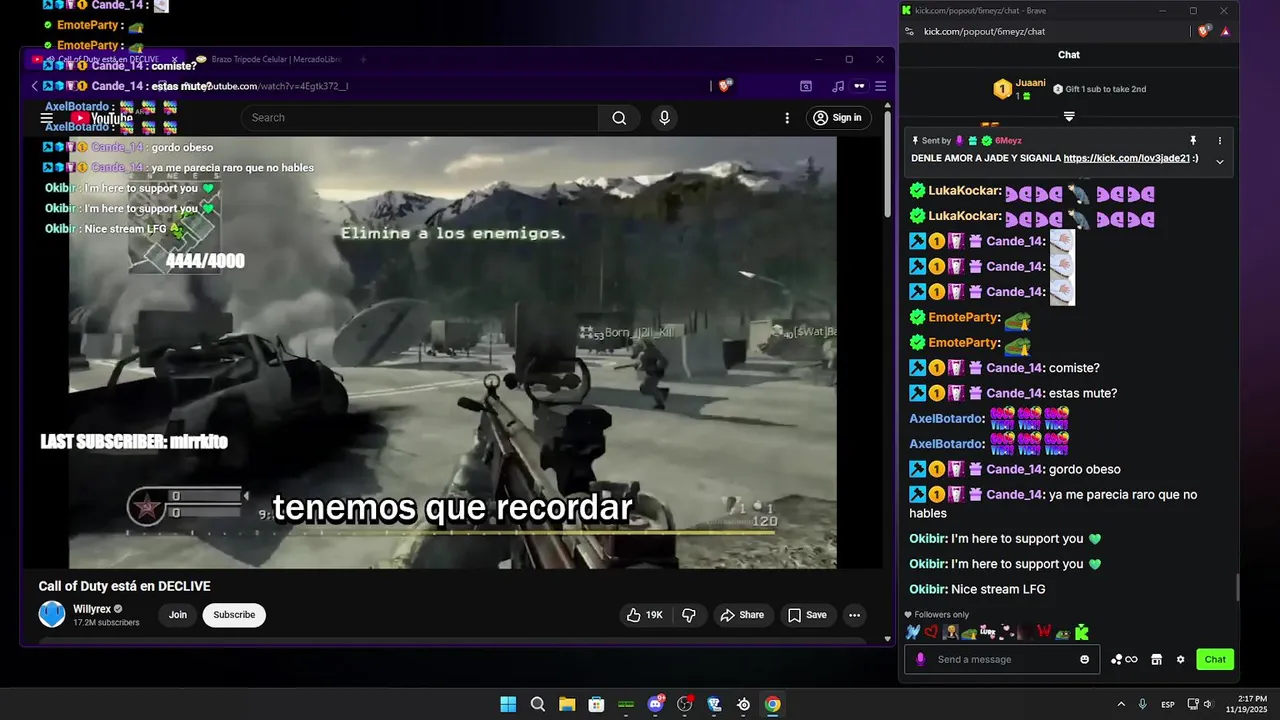
Task: Like the video with 19K likes
Action: tap(645, 615)
